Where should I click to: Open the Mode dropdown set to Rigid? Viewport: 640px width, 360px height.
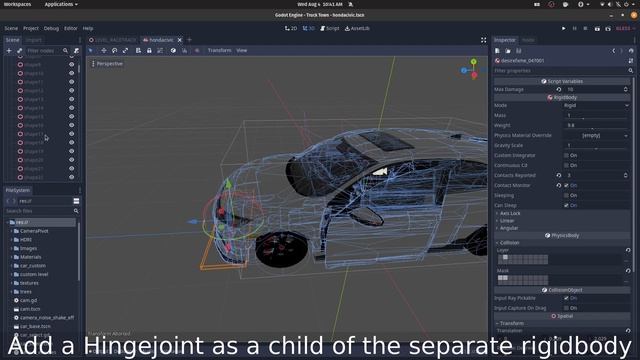pyautogui.click(x=596, y=105)
